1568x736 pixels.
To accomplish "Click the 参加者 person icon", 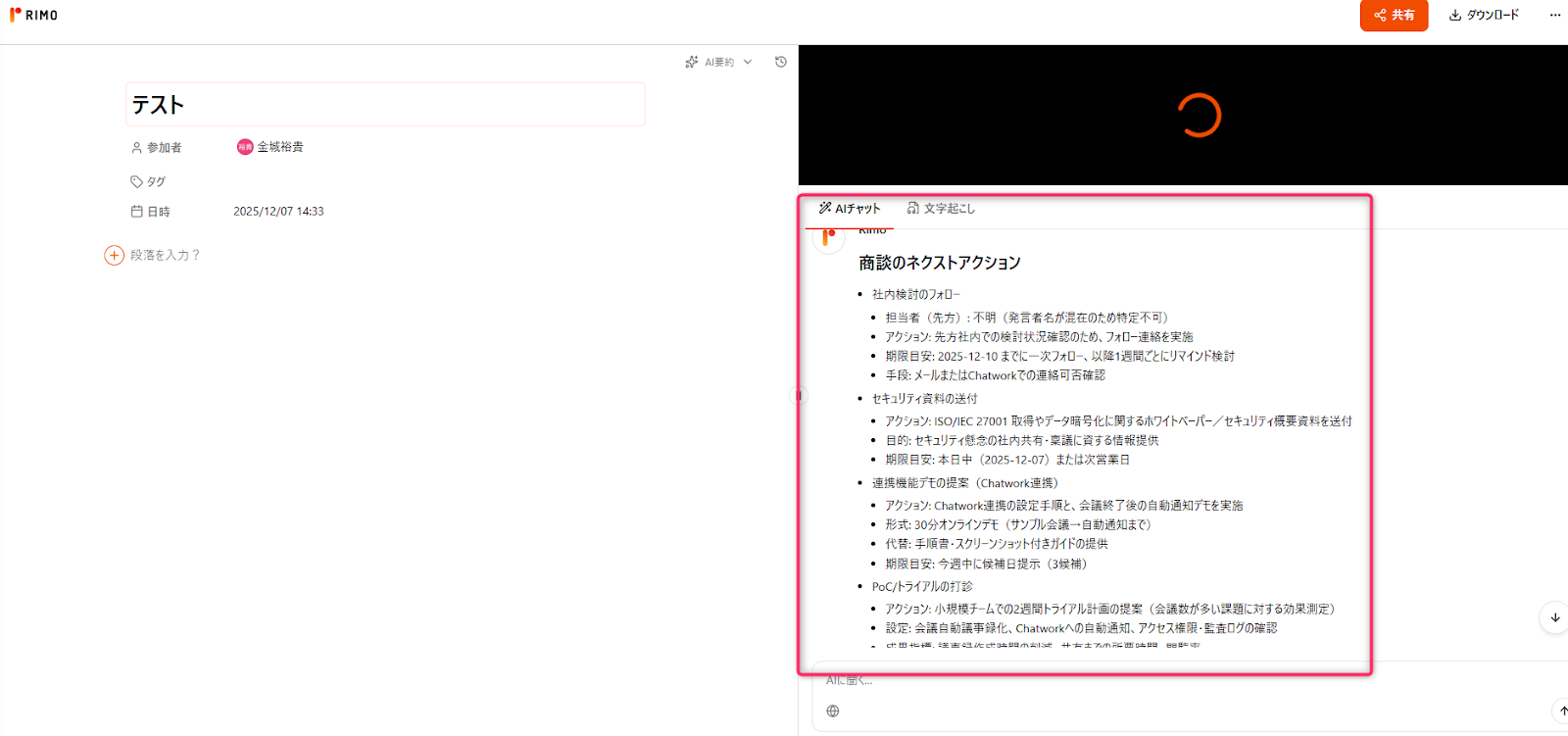I will click(x=137, y=148).
